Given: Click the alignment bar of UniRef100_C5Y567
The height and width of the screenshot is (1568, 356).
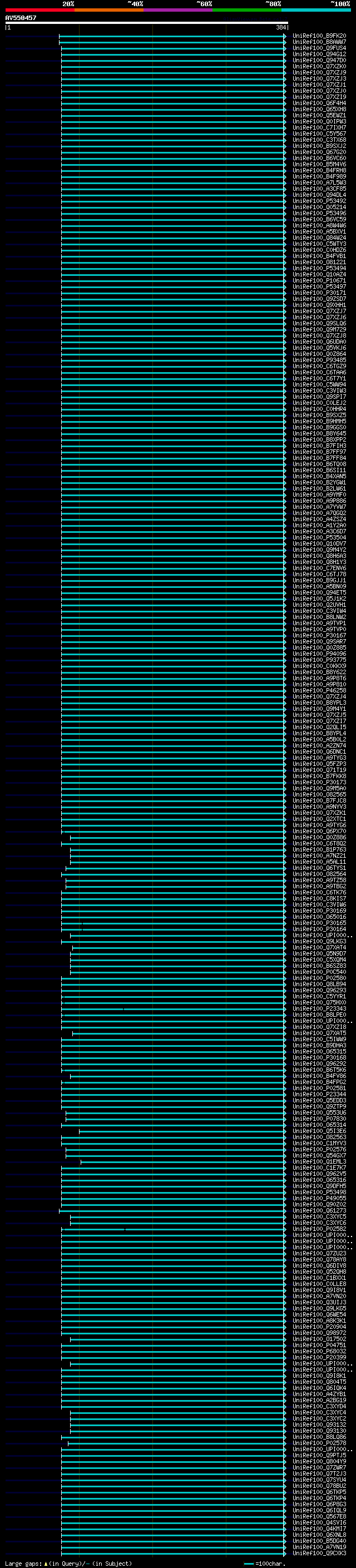Looking at the screenshot, I should [x=174, y=134].
